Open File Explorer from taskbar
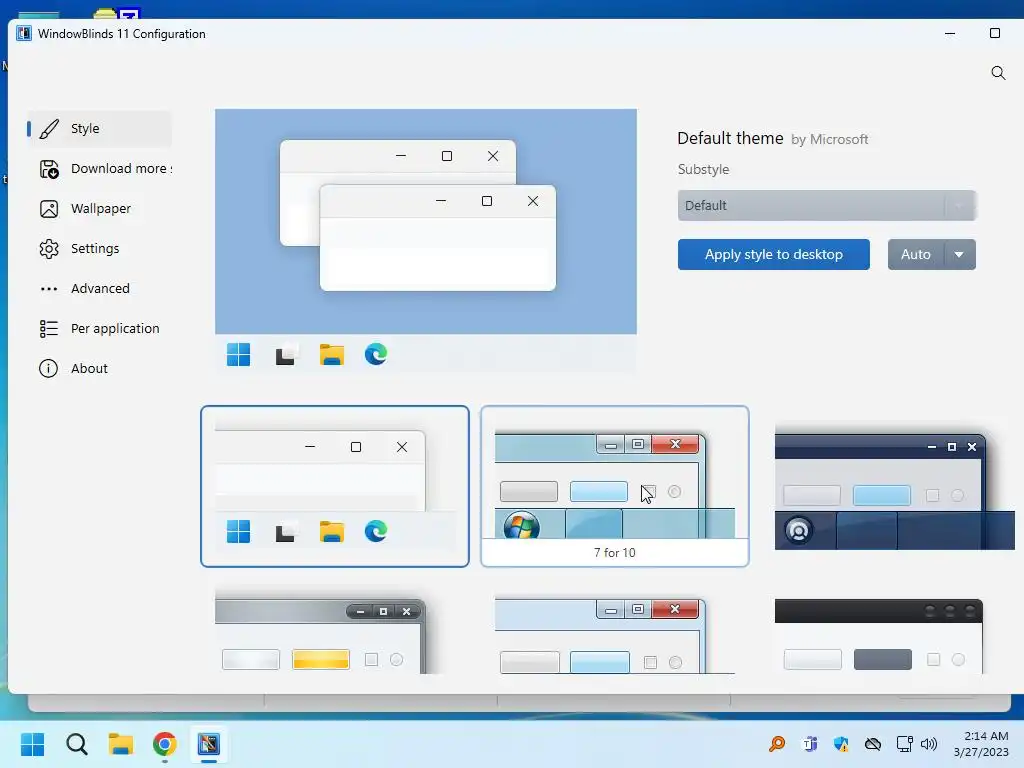 (x=121, y=744)
